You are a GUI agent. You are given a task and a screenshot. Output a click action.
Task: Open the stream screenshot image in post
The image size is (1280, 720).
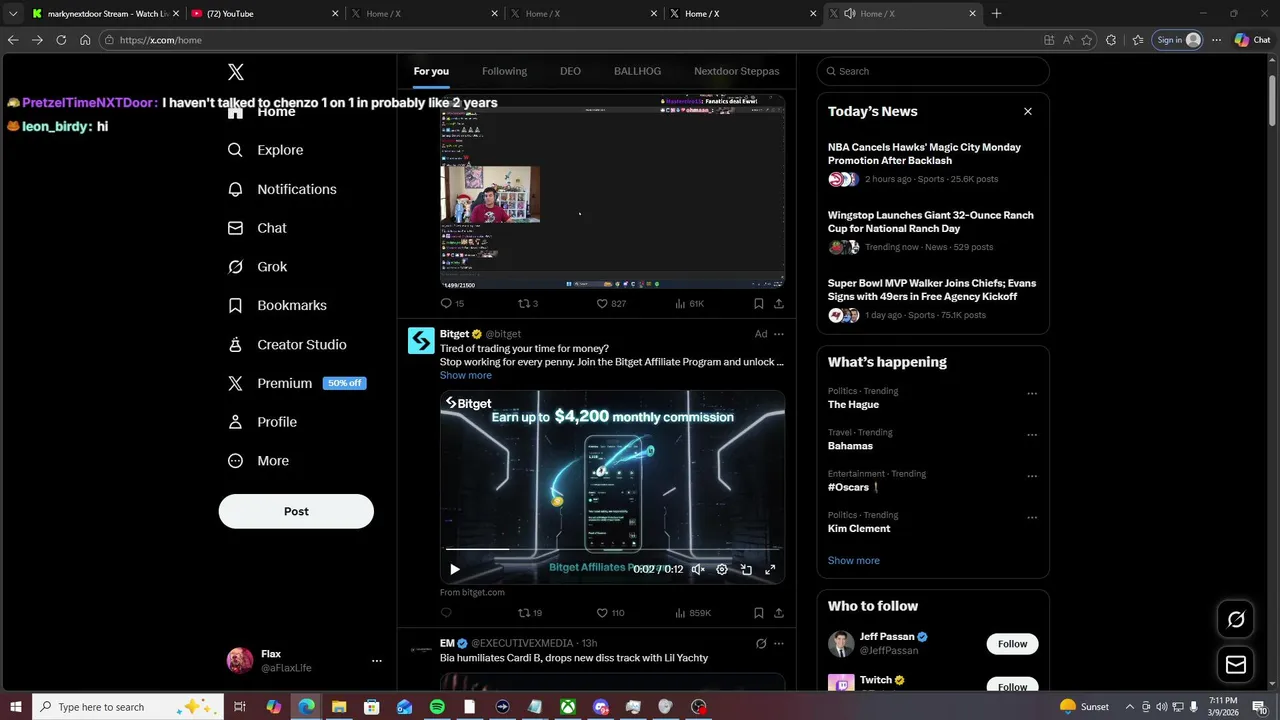(612, 192)
